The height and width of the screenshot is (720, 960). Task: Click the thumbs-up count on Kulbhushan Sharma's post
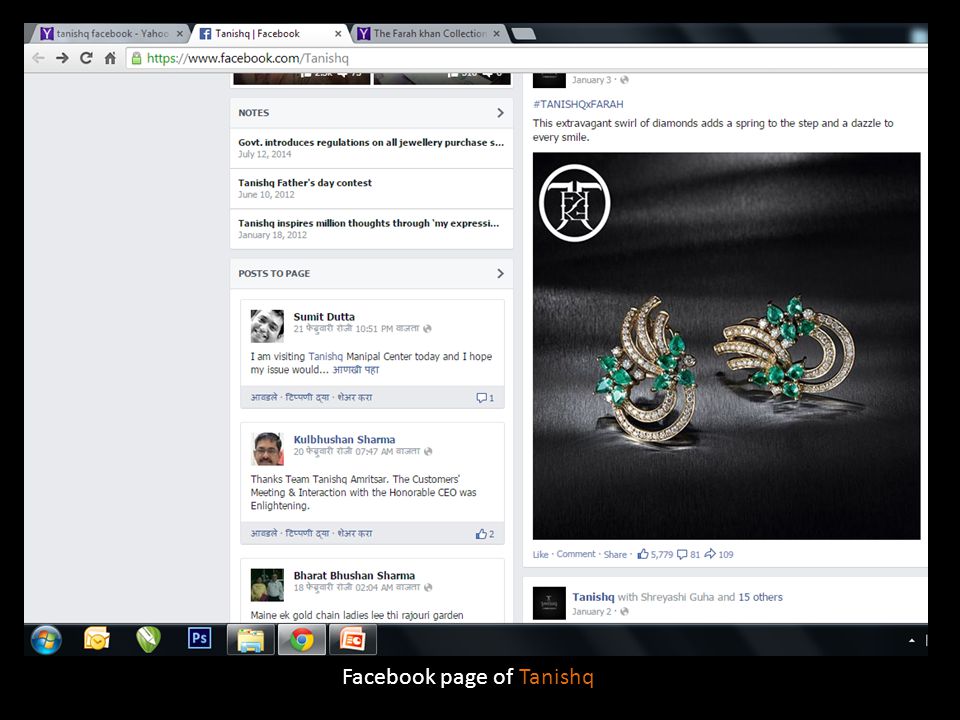click(x=485, y=534)
